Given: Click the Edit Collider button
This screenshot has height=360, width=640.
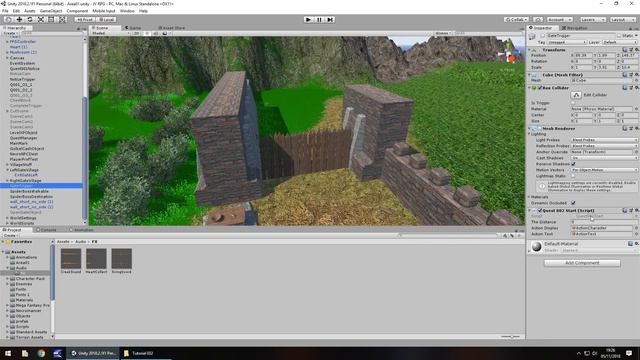Looking at the screenshot, I should [x=576, y=95].
